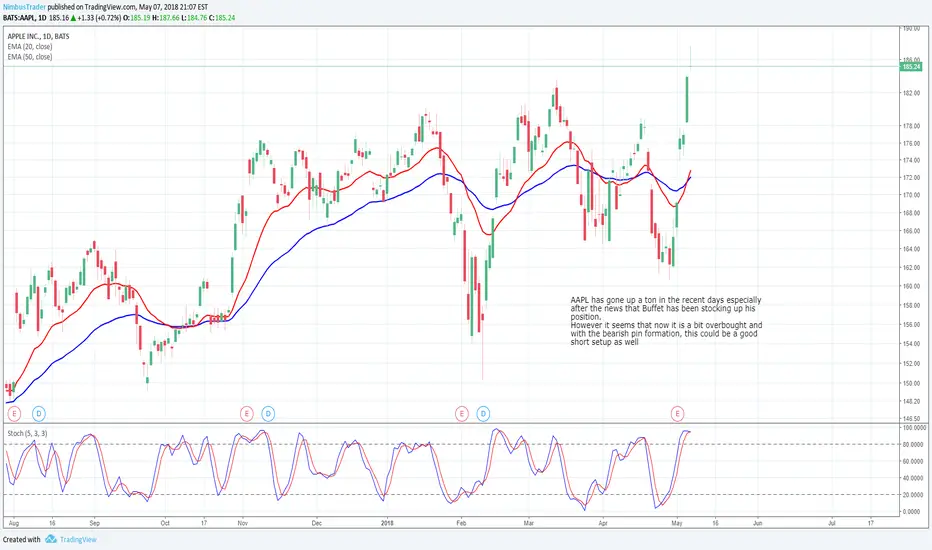
Task: Click the Apr date axis label
Action: 603,523
